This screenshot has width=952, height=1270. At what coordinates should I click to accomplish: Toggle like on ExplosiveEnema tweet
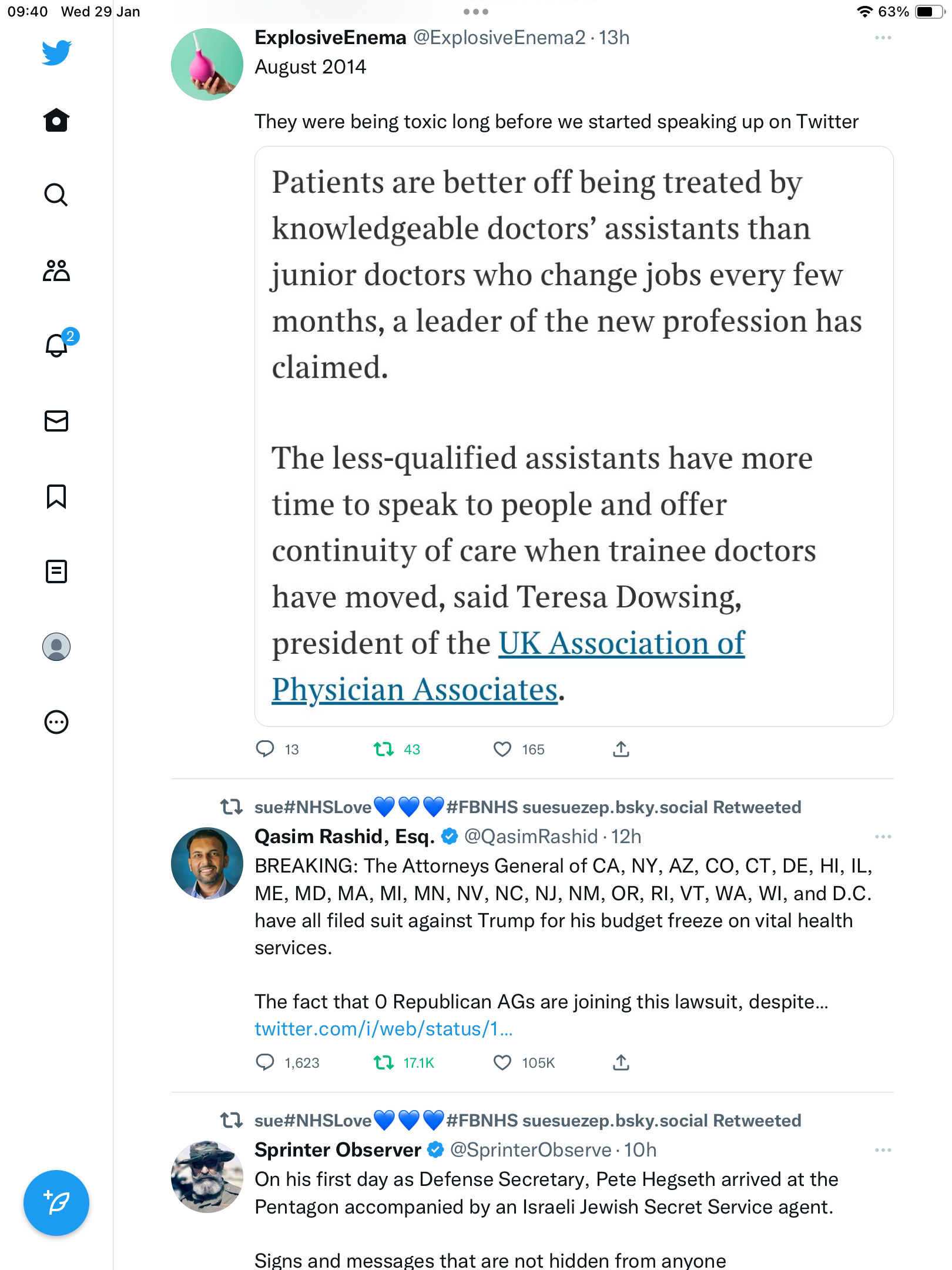pyautogui.click(x=502, y=749)
